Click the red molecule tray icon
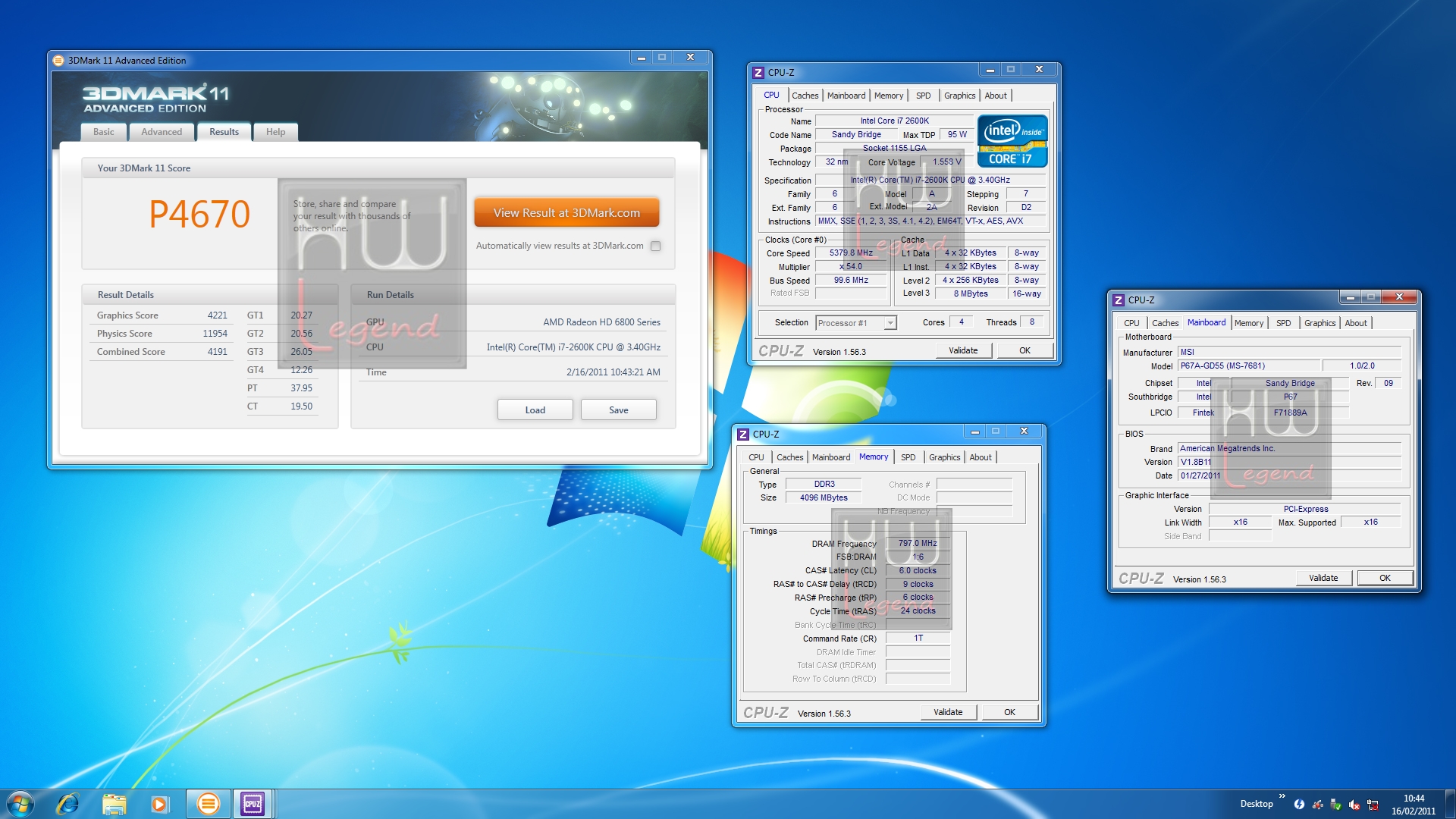This screenshot has height=819, width=1456. pyautogui.click(x=1317, y=805)
